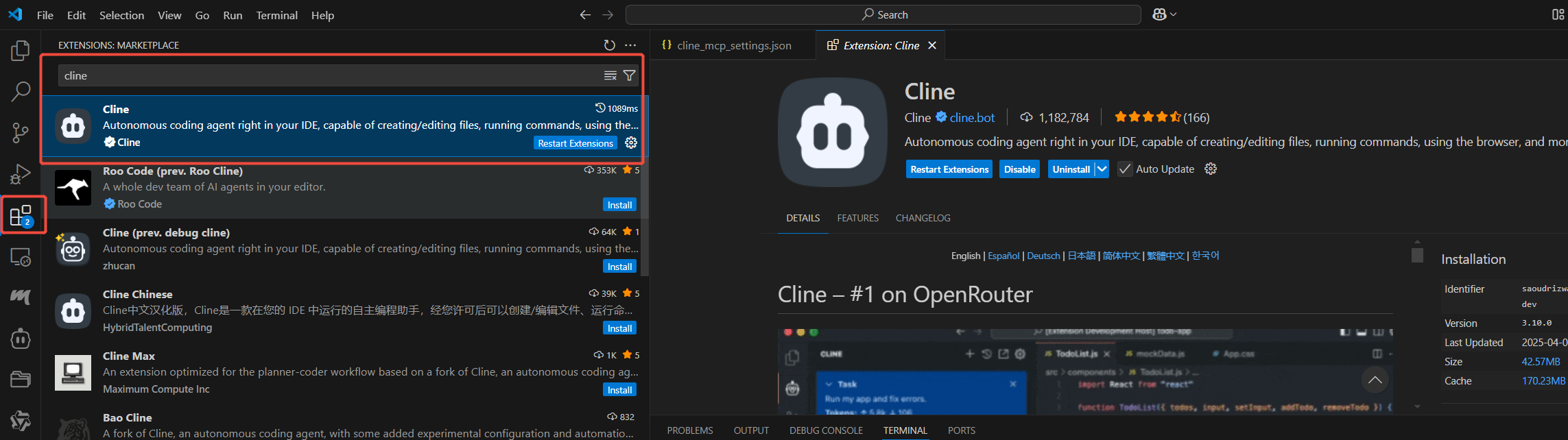Image resolution: width=1568 pixels, height=440 pixels.
Task: Click the Disable button
Action: (x=1020, y=169)
